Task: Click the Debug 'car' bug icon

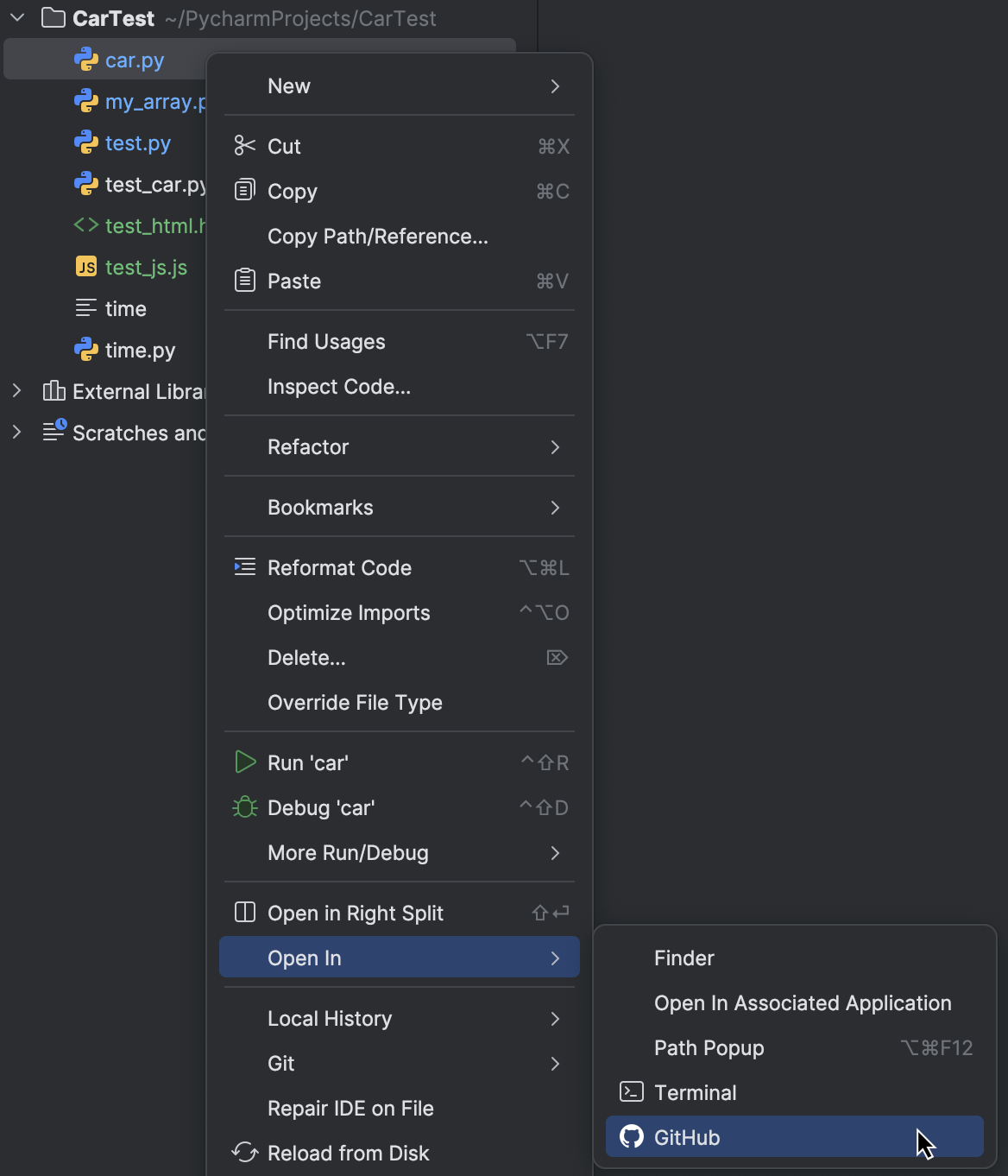Action: coord(244,807)
